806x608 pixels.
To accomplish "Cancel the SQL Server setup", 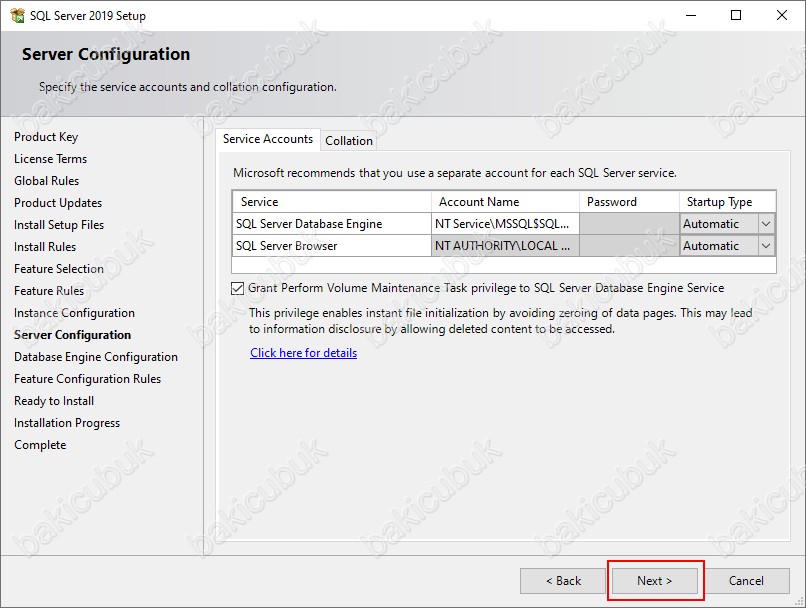I will [746, 581].
